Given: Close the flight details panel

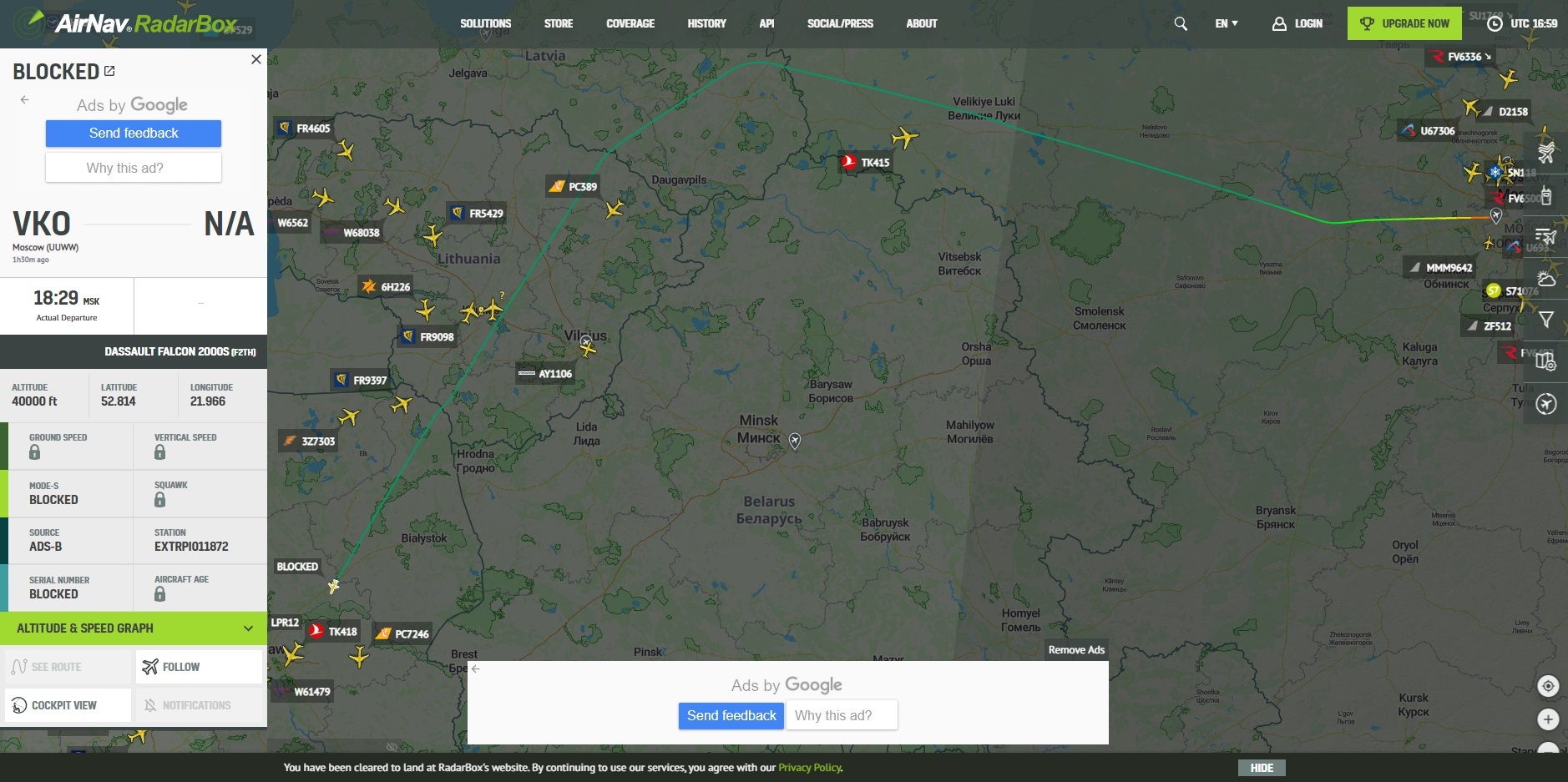Looking at the screenshot, I should pyautogui.click(x=256, y=59).
